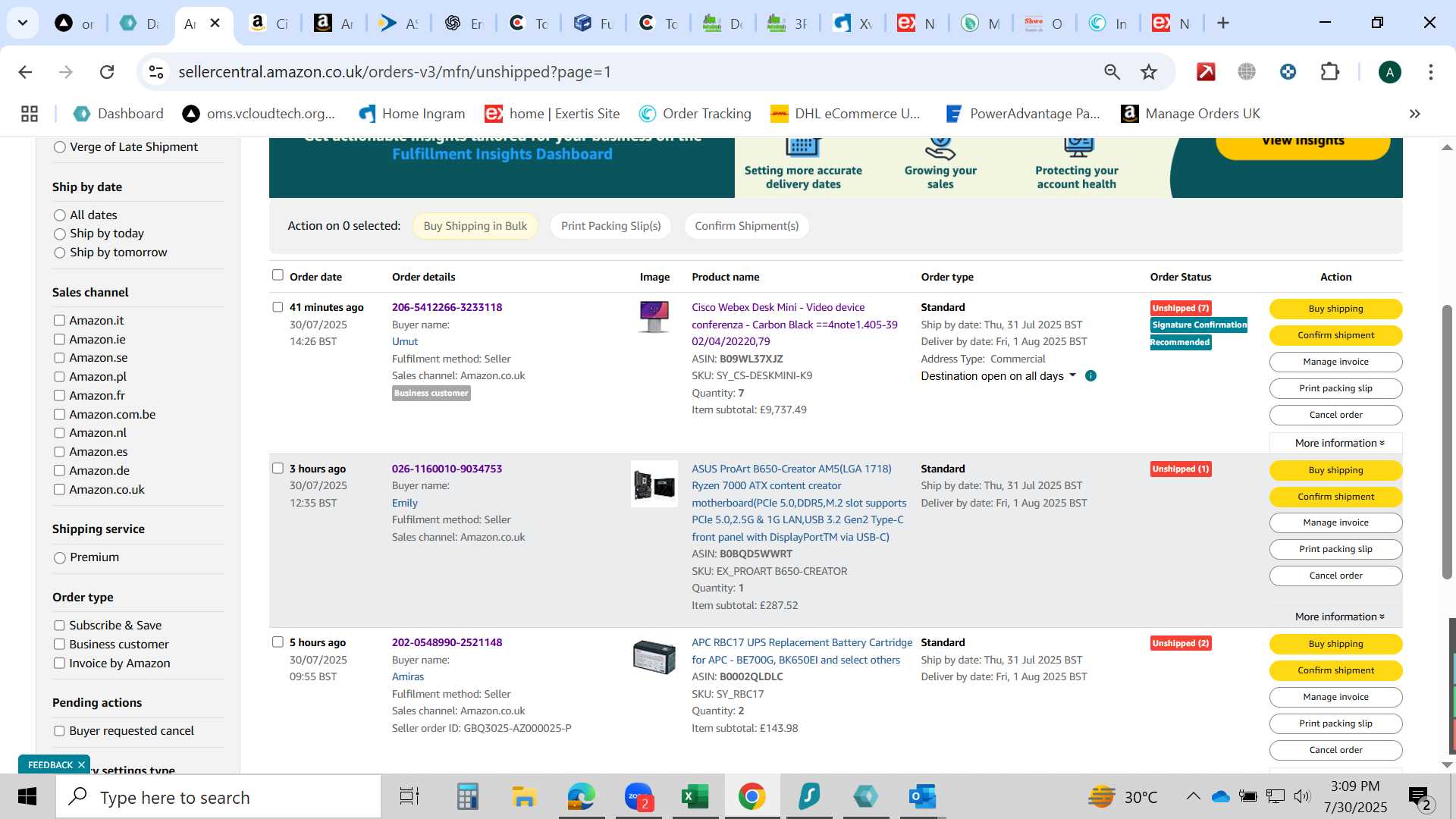The width and height of the screenshot is (1456, 819).
Task: Open the APC RBC17 product name link
Action: 802,651
